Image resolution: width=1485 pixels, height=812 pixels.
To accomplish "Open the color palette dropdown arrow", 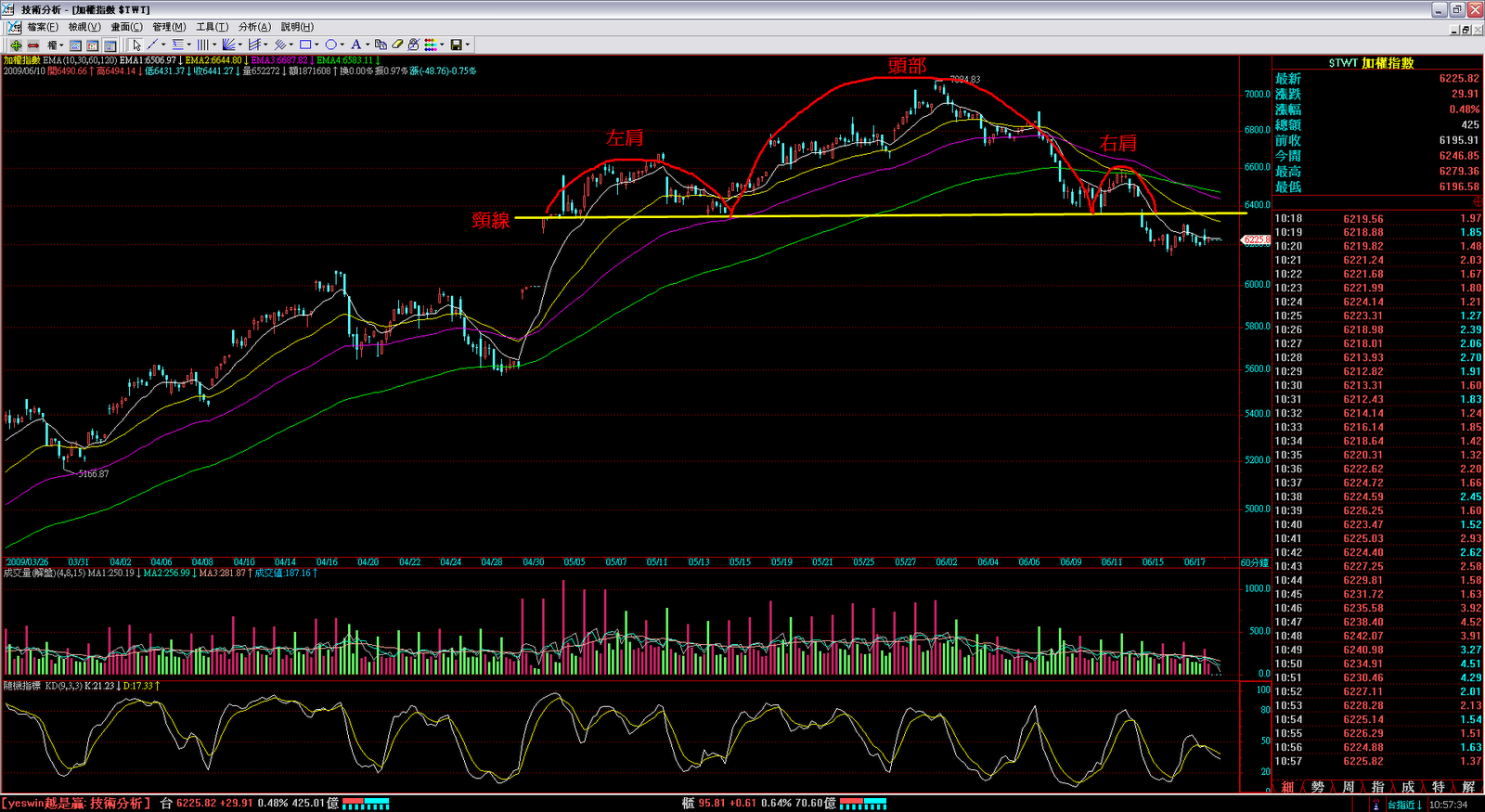I will [x=442, y=45].
